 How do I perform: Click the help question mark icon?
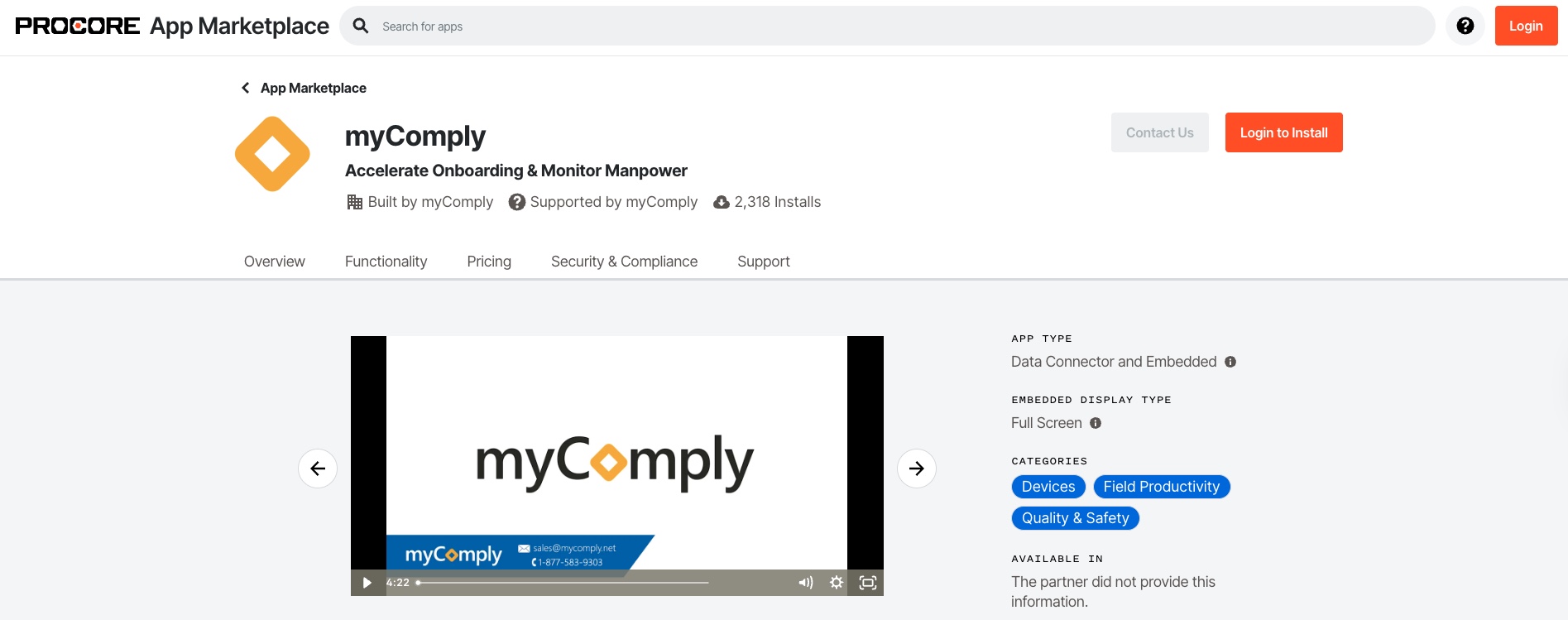click(1465, 26)
